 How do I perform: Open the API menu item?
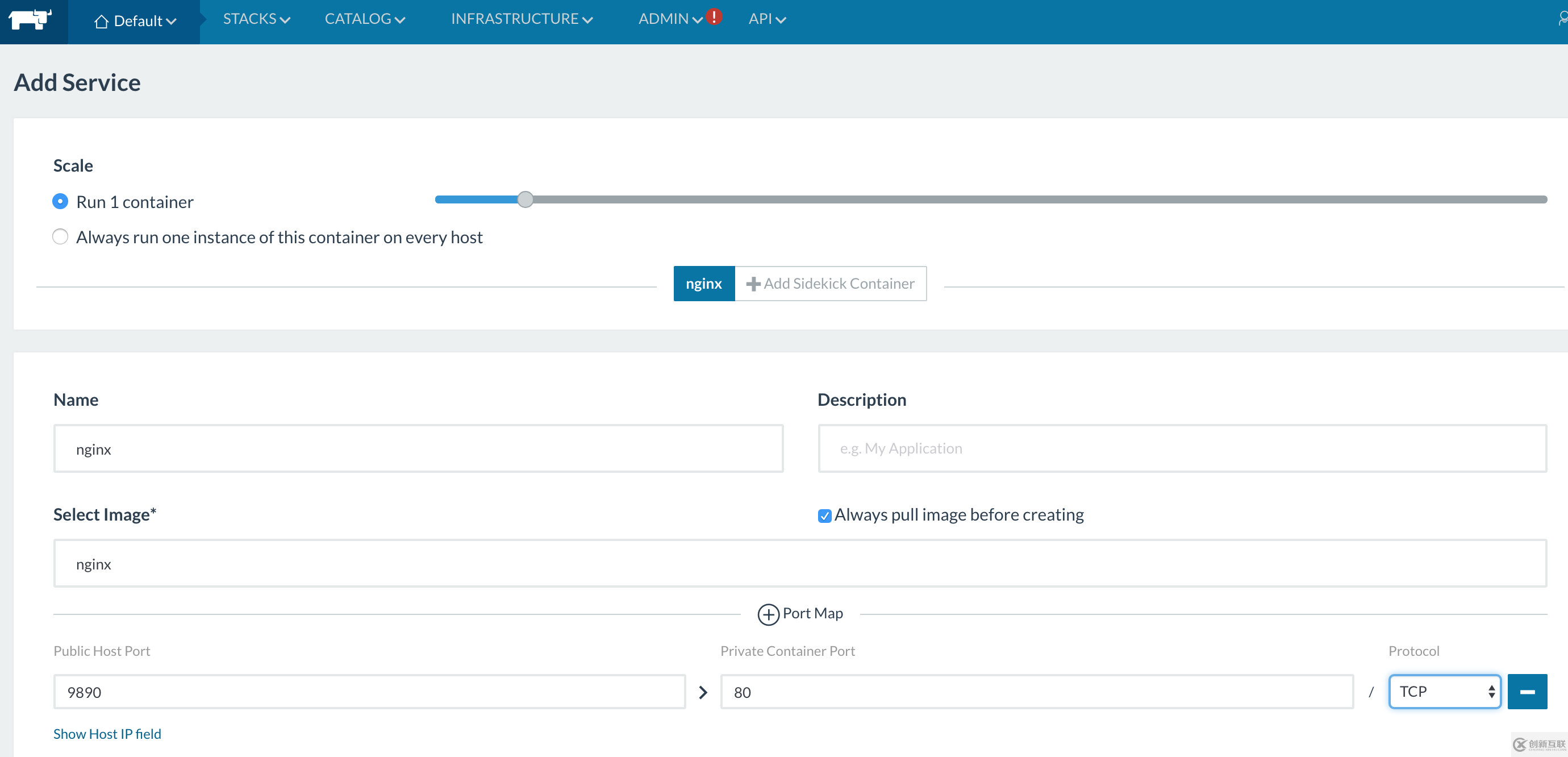coord(767,18)
